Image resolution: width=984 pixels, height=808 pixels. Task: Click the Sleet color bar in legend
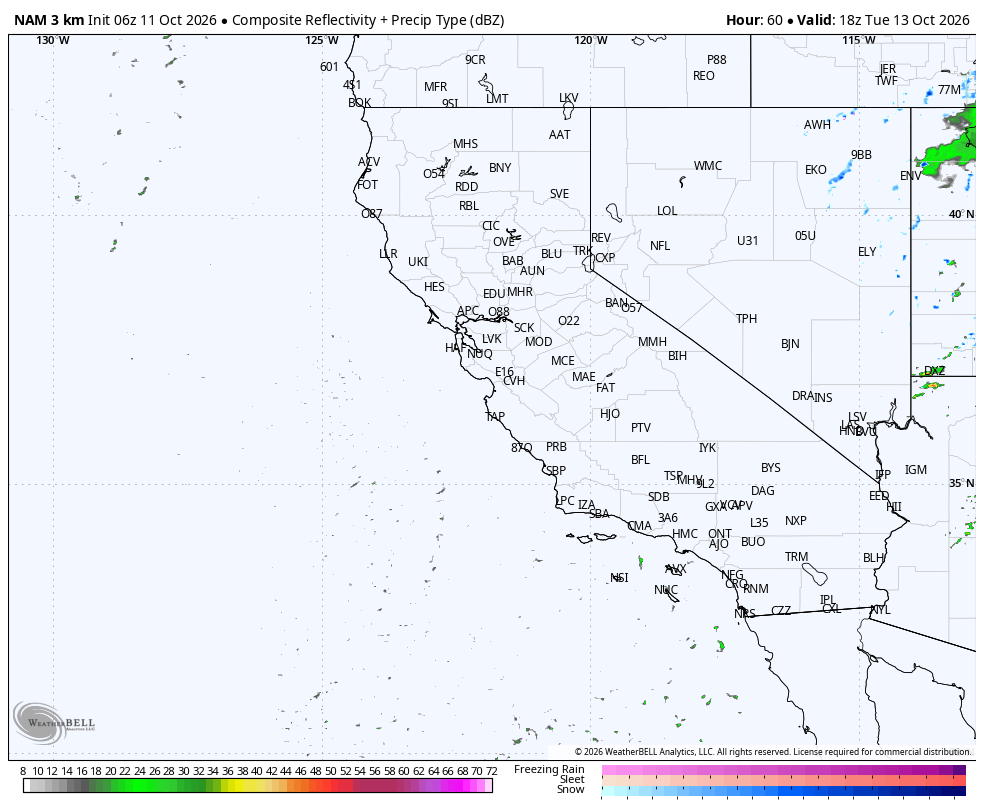point(784,780)
